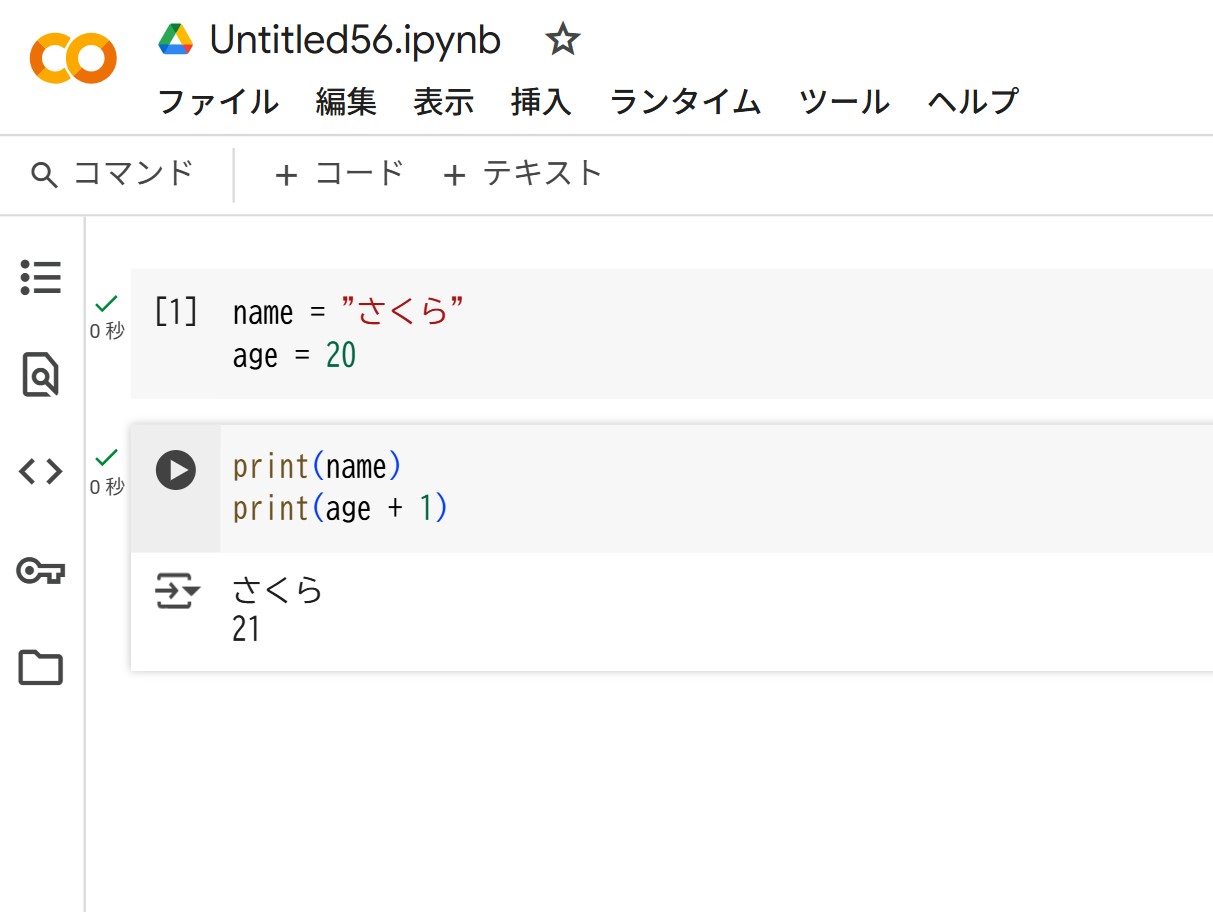The height and width of the screenshot is (912, 1213).
Task: Open secrets key sidebar panel
Action: point(41,570)
